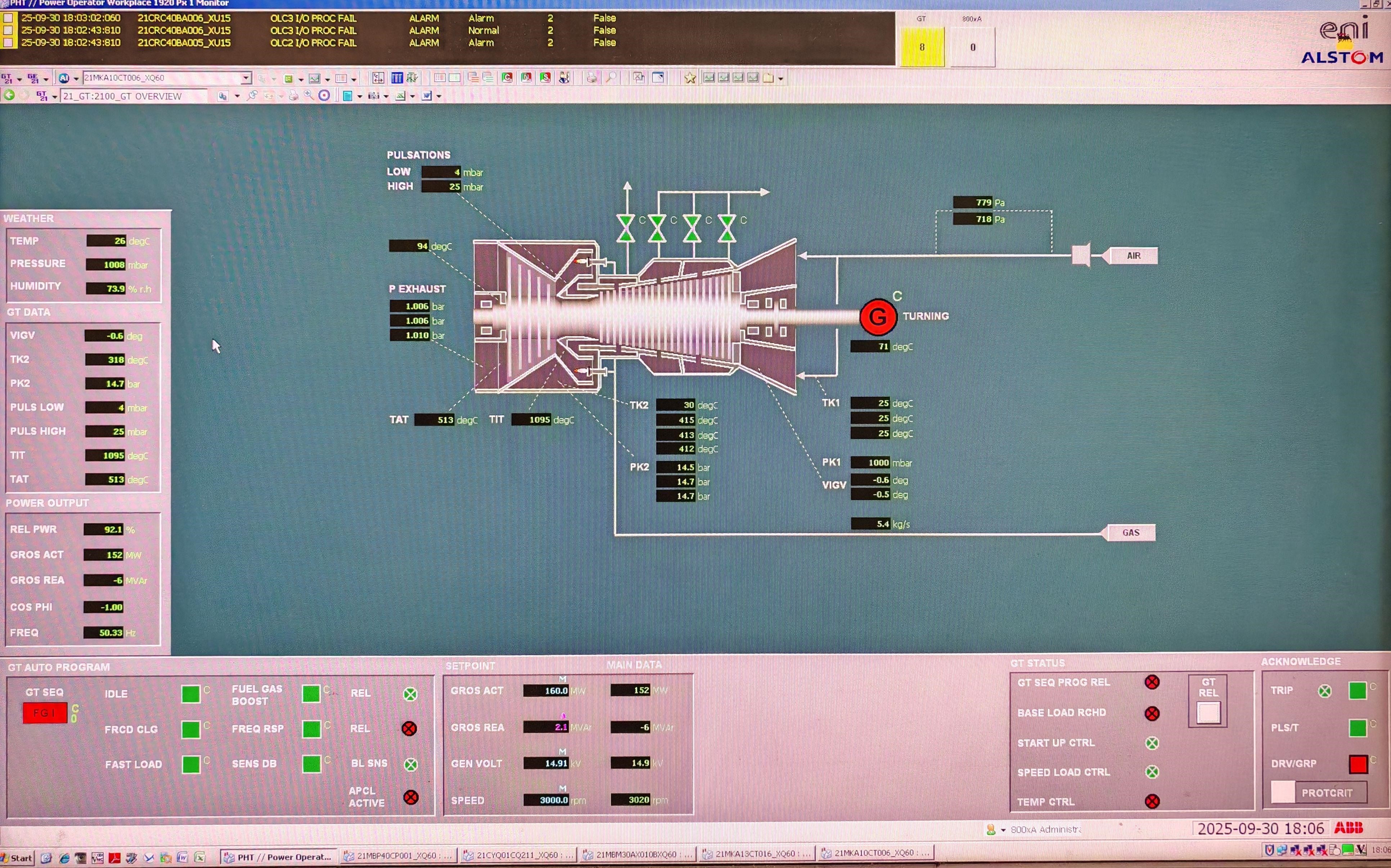Click the blue AI aspect icon
The image size is (1391, 868).
tap(64, 77)
